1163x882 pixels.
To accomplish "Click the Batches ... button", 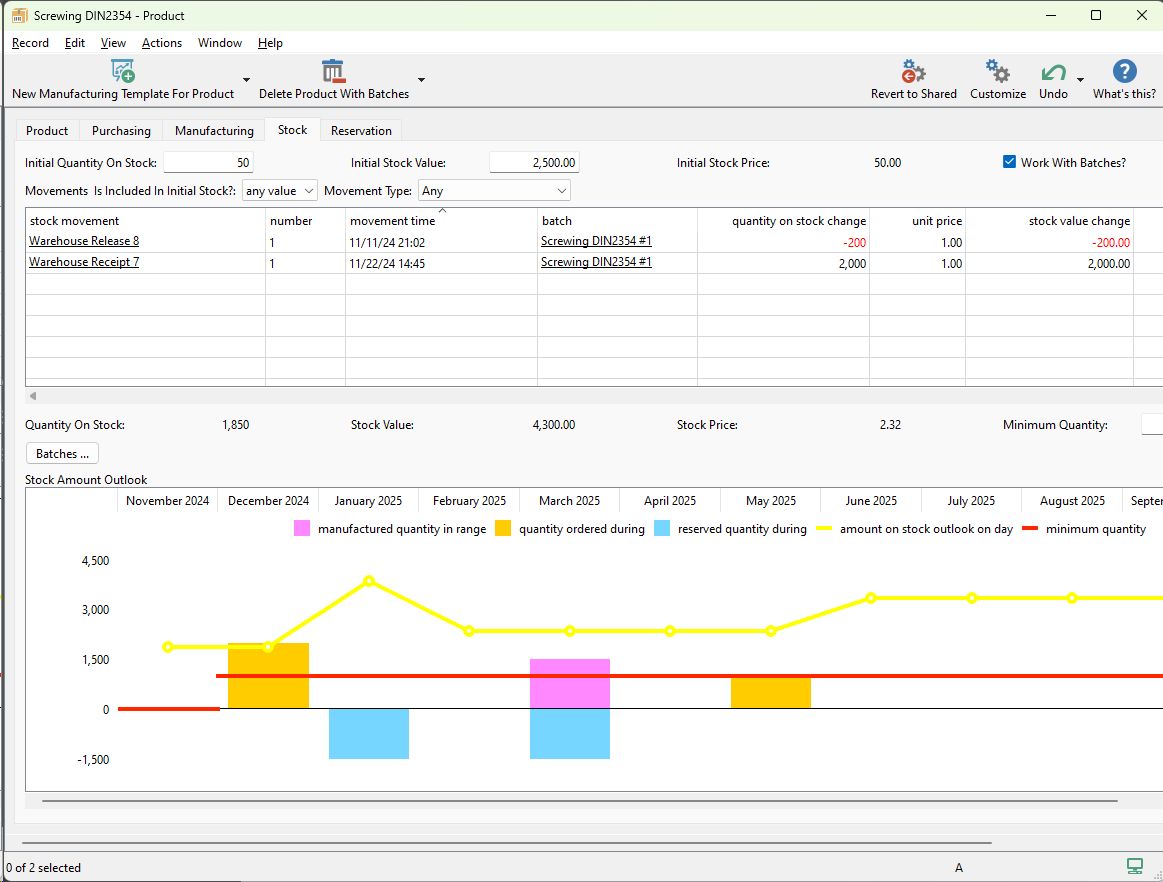I will pos(62,454).
